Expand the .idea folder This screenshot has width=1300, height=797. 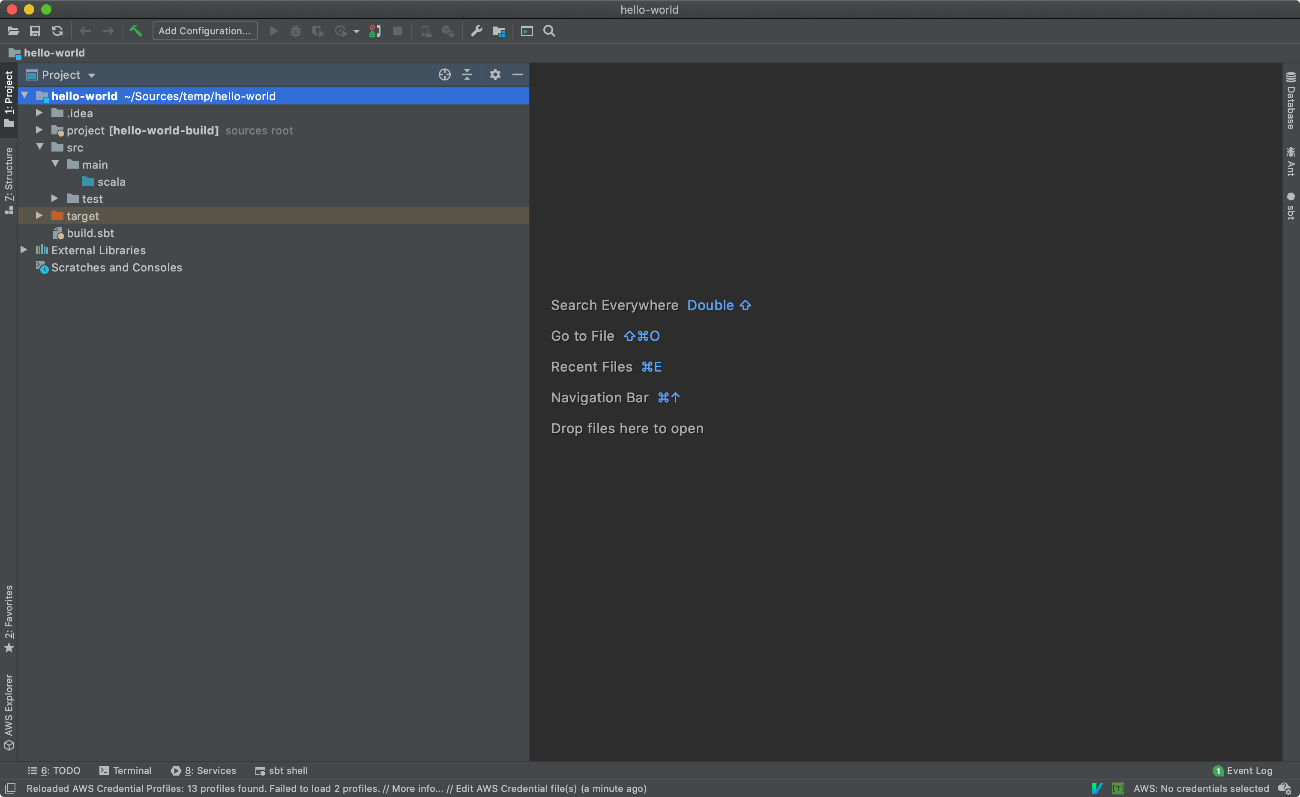point(39,113)
